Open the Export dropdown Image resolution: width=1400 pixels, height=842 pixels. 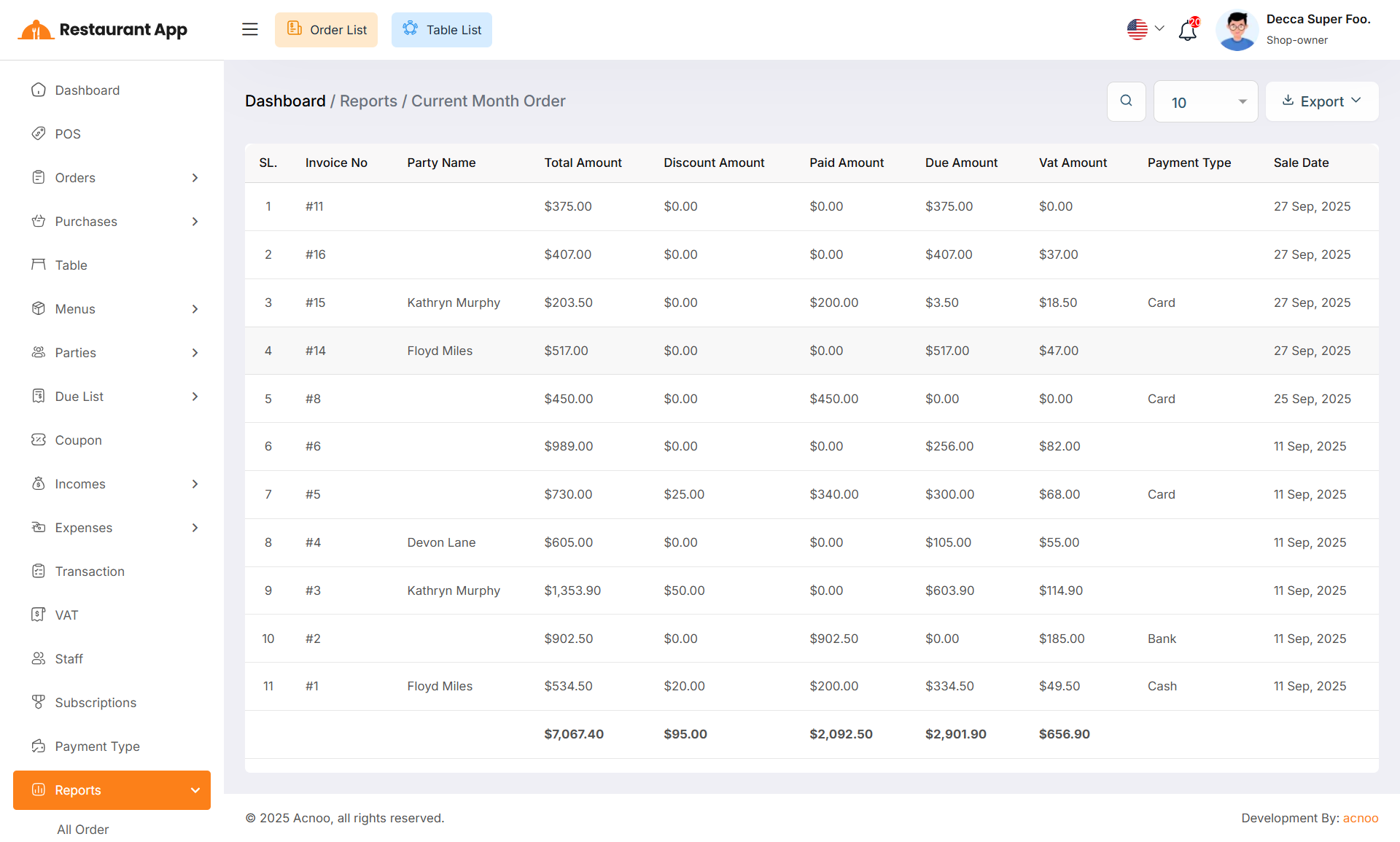[1321, 101]
